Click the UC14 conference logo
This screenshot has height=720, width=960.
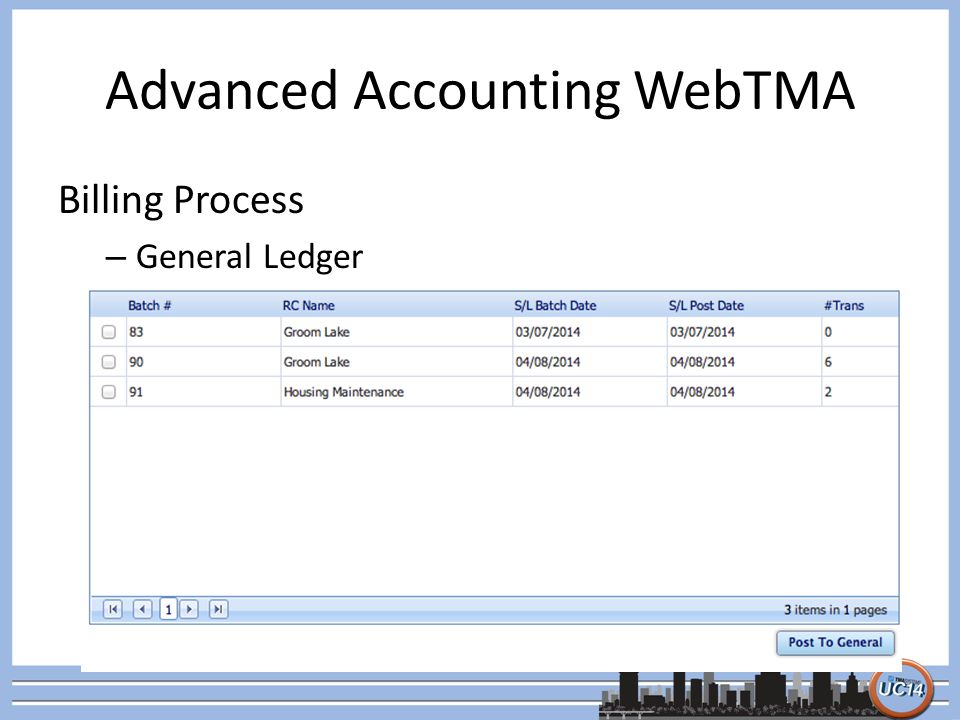point(901,688)
